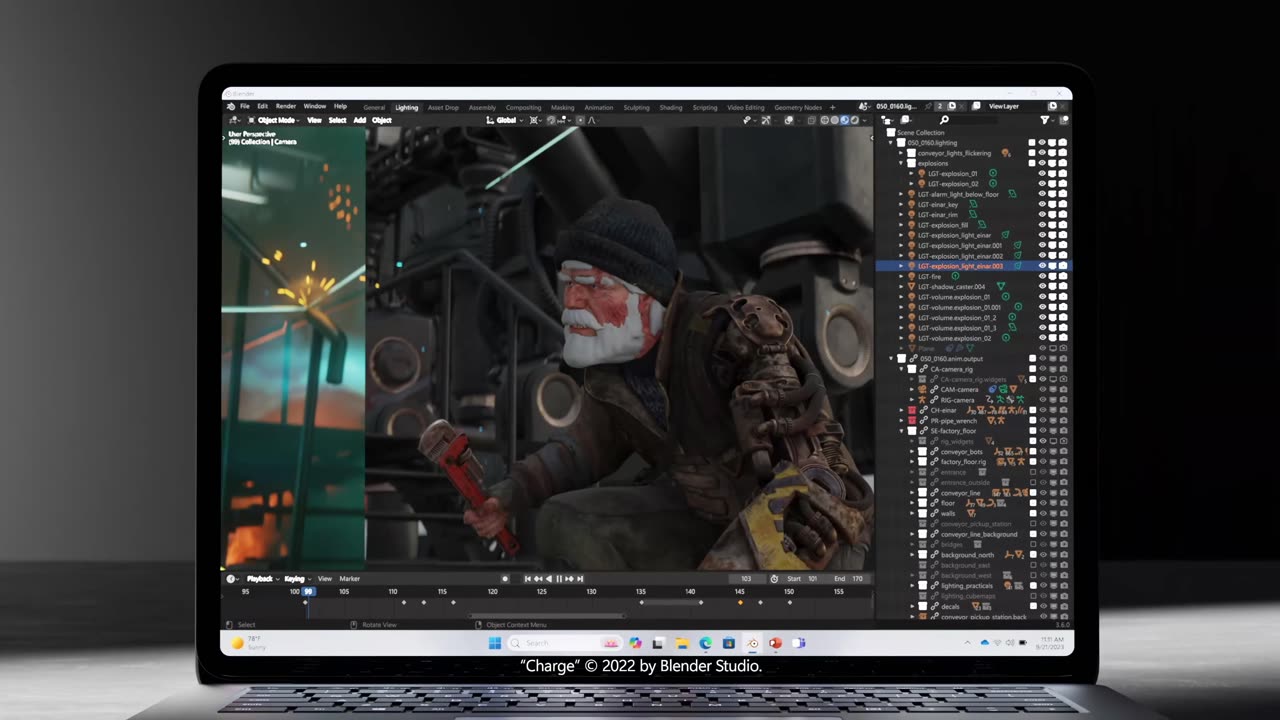Image resolution: width=1280 pixels, height=720 pixels.
Task: Switch to the Compositing workspace tab
Action: [523, 107]
